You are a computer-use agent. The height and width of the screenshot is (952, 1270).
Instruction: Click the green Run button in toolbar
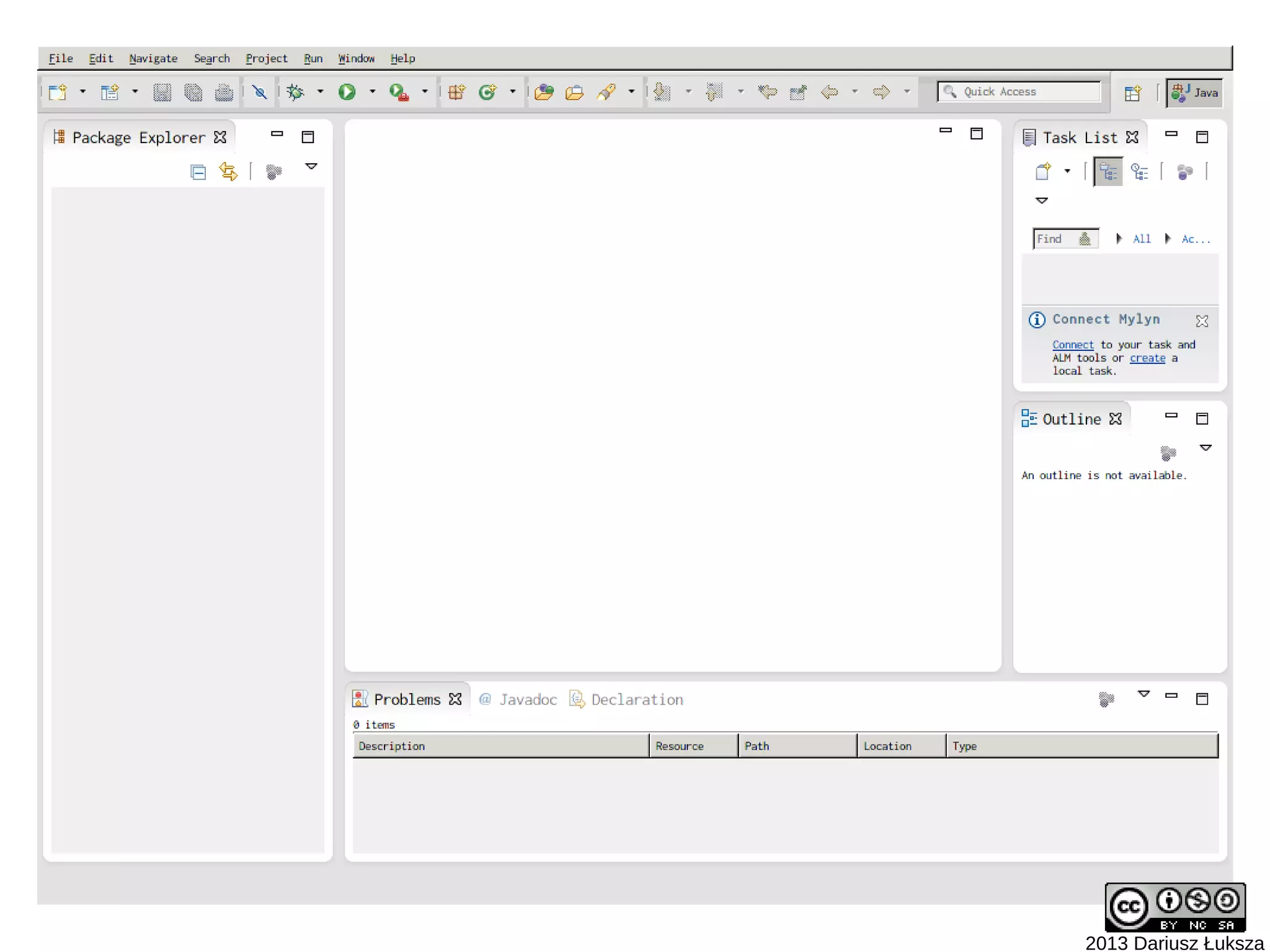347,92
